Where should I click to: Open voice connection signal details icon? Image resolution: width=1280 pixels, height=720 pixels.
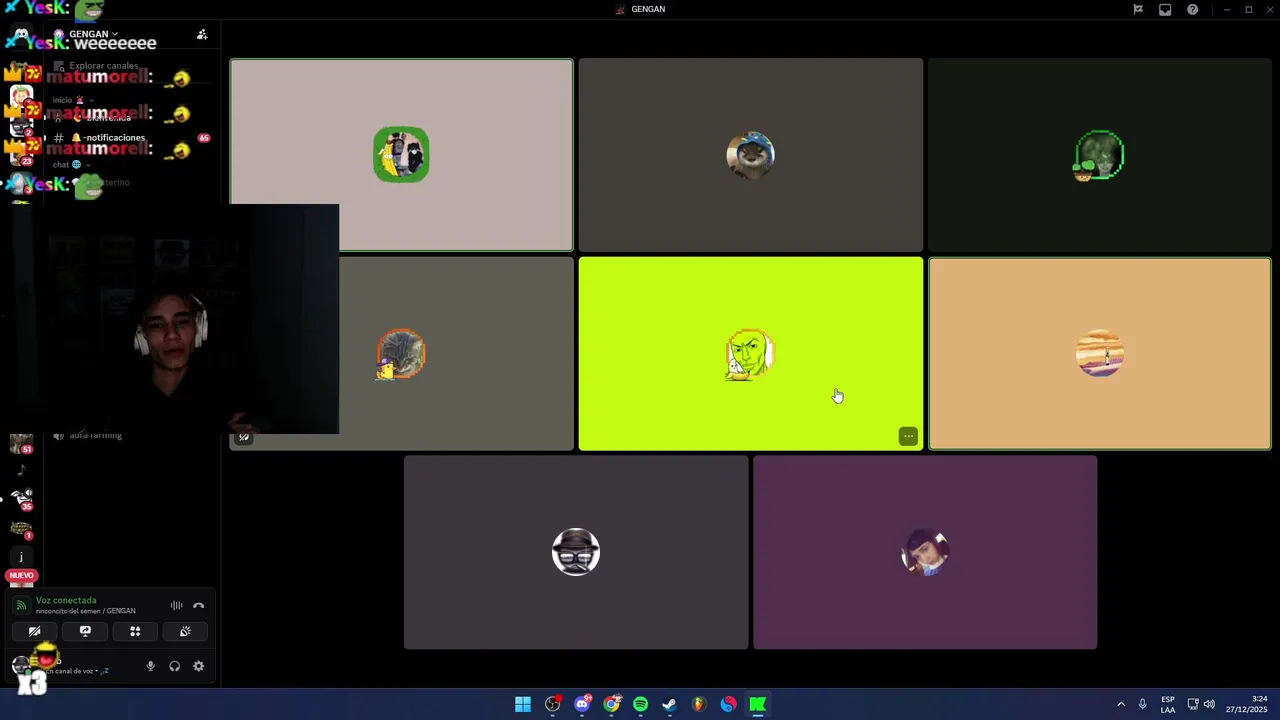(x=21, y=605)
